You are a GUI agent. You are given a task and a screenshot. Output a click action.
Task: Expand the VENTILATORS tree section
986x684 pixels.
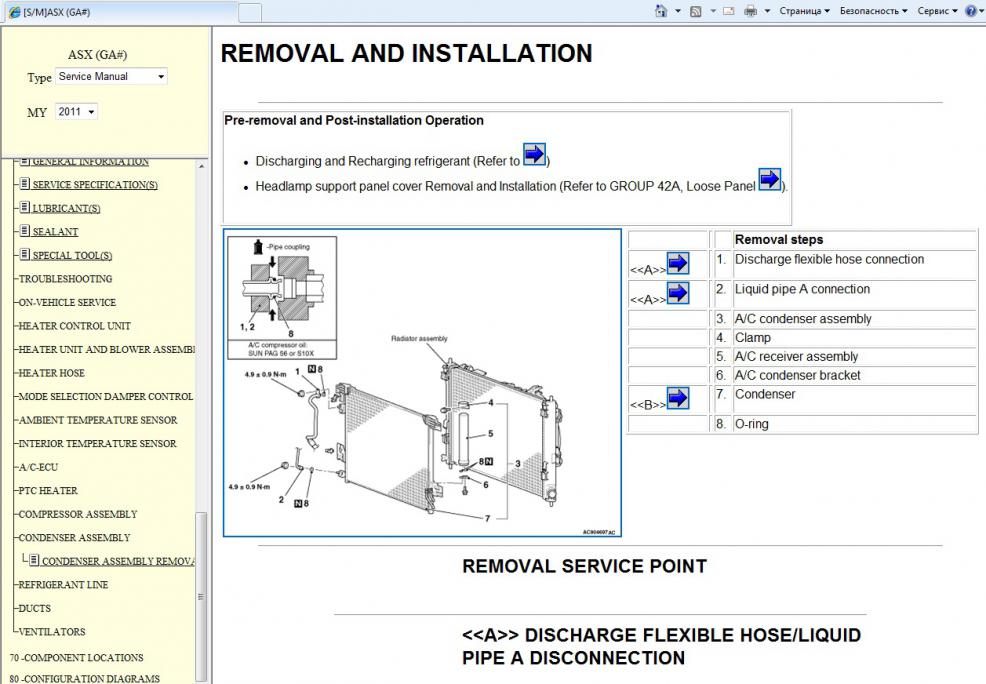click(52, 631)
